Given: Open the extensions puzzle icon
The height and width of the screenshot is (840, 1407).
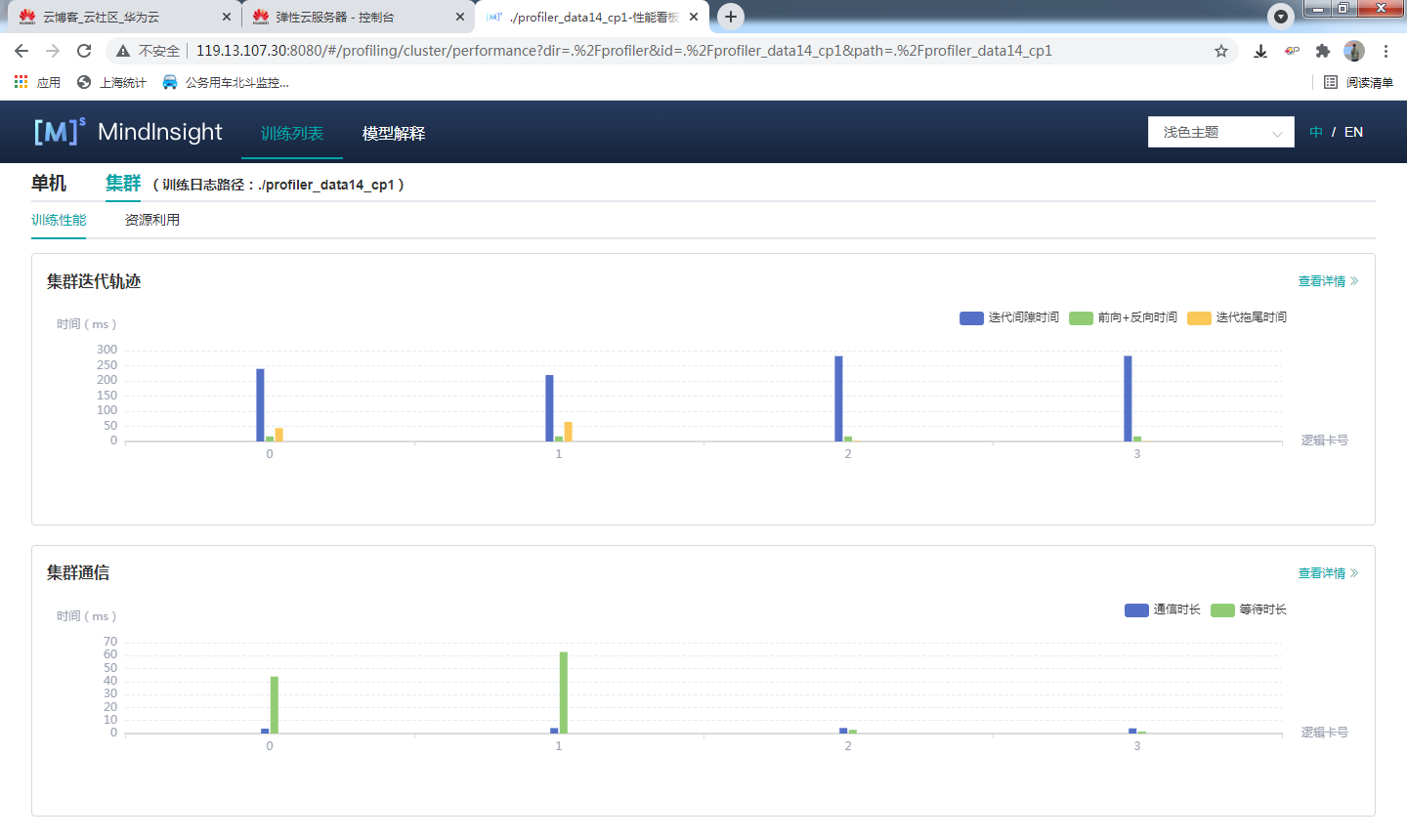Looking at the screenshot, I should pyautogui.click(x=1323, y=51).
